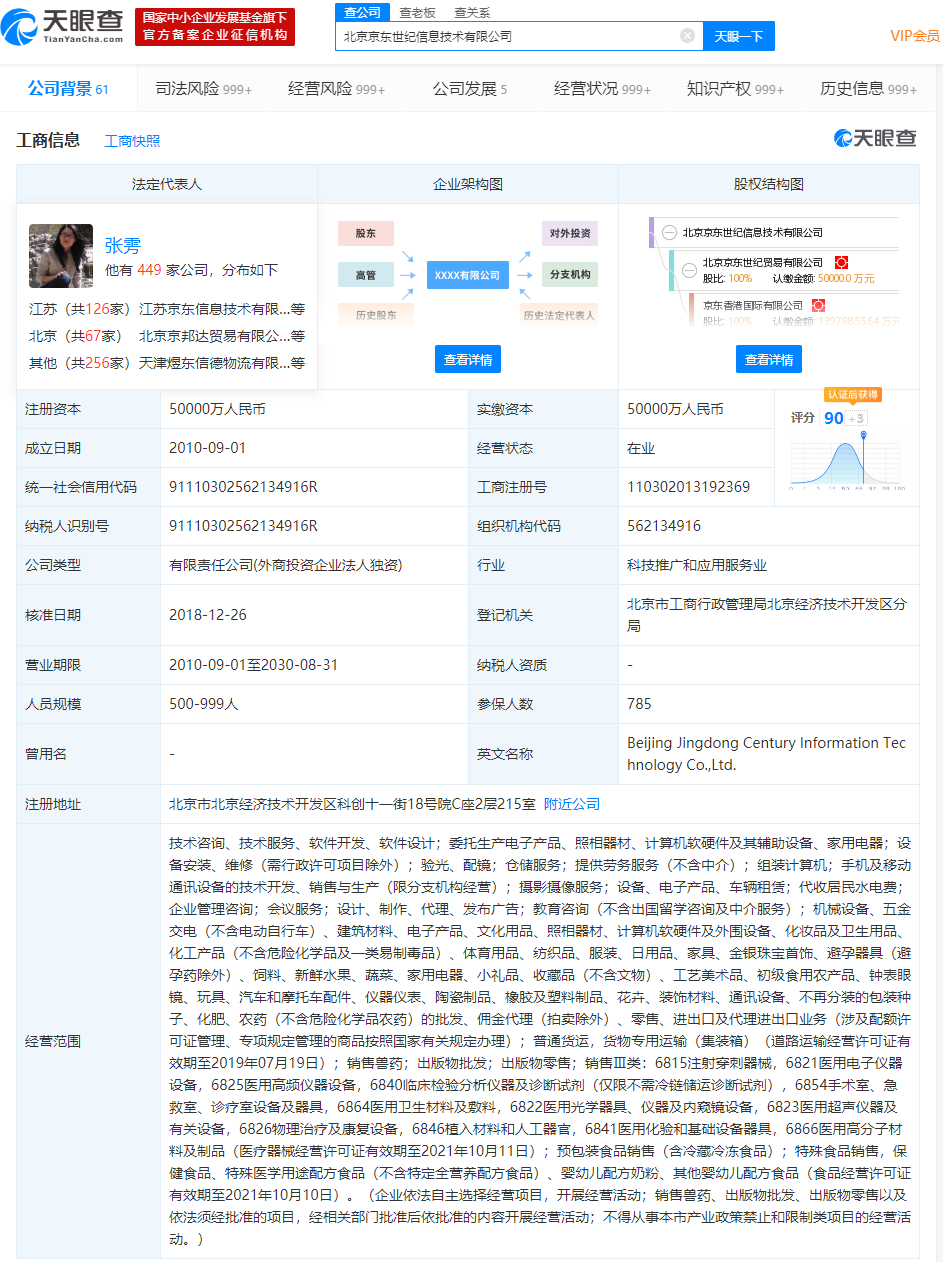This screenshot has height=1262, width=943.
Task: Select the unified credit code 91110302562134916R in 统一社会信用代码 row
Action: (x=243, y=487)
